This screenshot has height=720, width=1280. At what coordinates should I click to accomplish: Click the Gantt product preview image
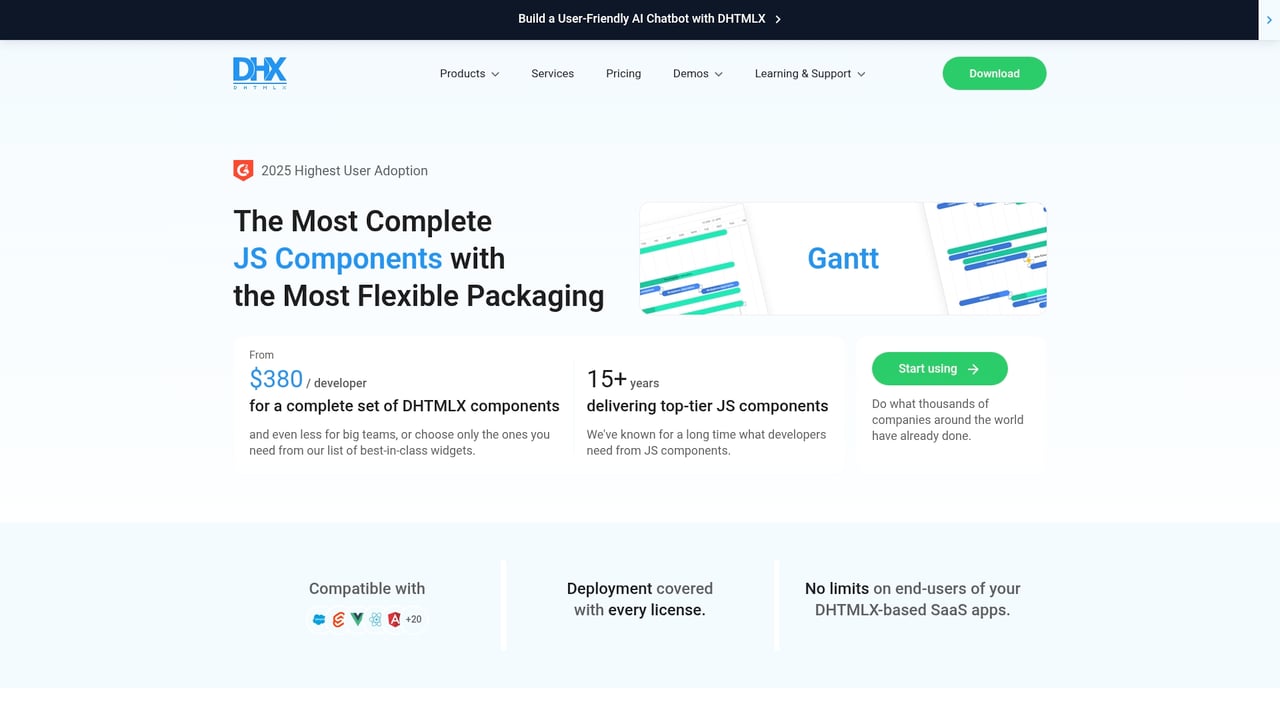coord(843,258)
